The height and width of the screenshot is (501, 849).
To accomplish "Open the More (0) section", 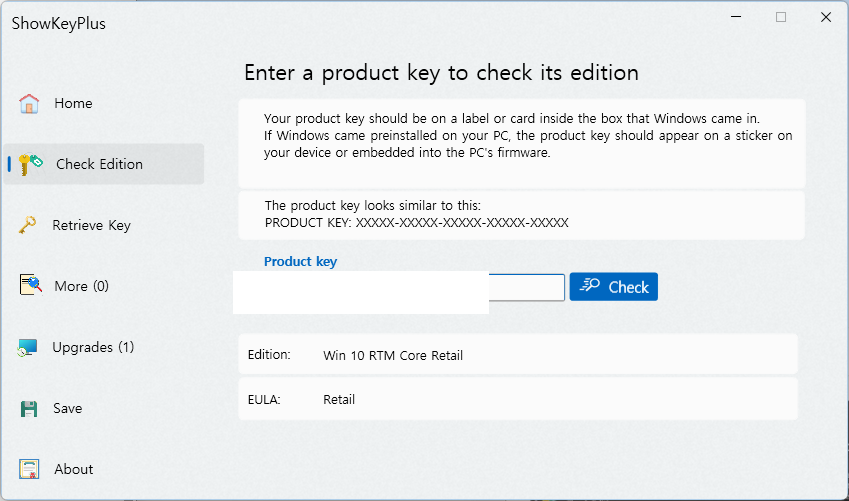I will pos(81,286).
